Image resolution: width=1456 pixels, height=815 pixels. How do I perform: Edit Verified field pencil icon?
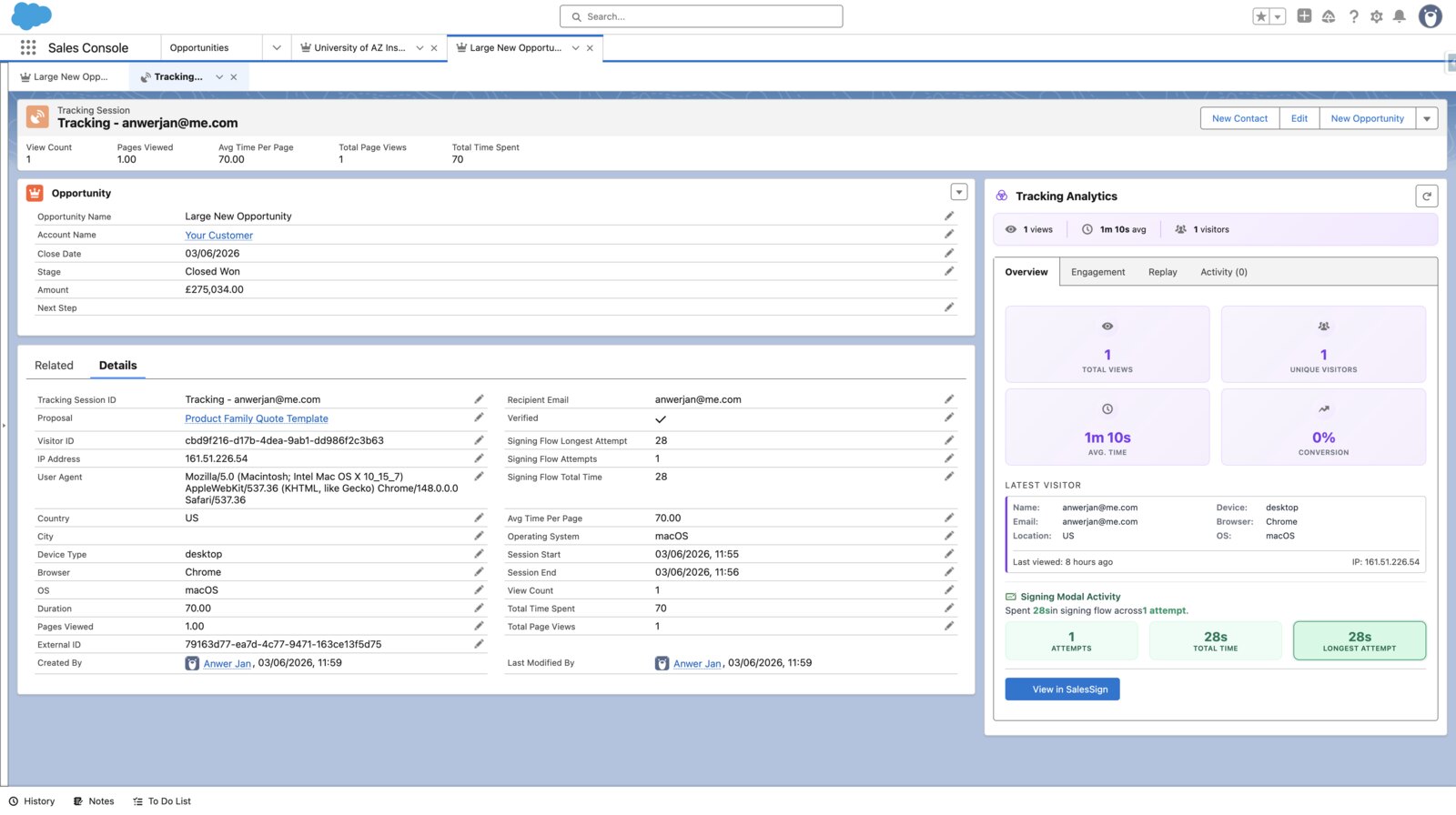[x=948, y=418]
